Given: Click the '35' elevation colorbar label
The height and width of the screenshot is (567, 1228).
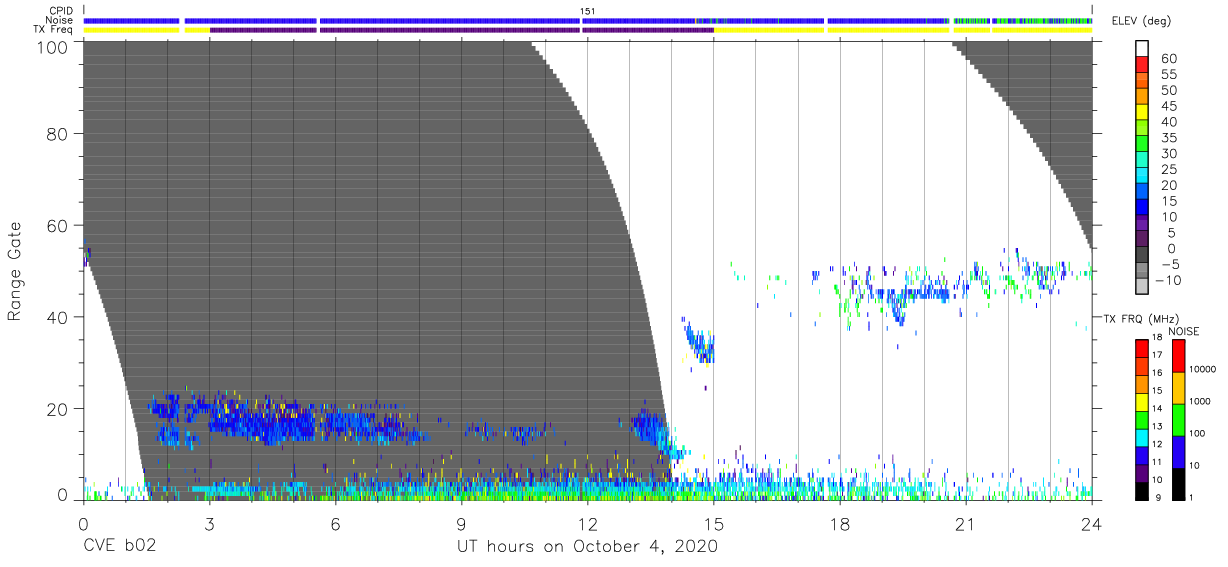Looking at the screenshot, I should (1169, 138).
